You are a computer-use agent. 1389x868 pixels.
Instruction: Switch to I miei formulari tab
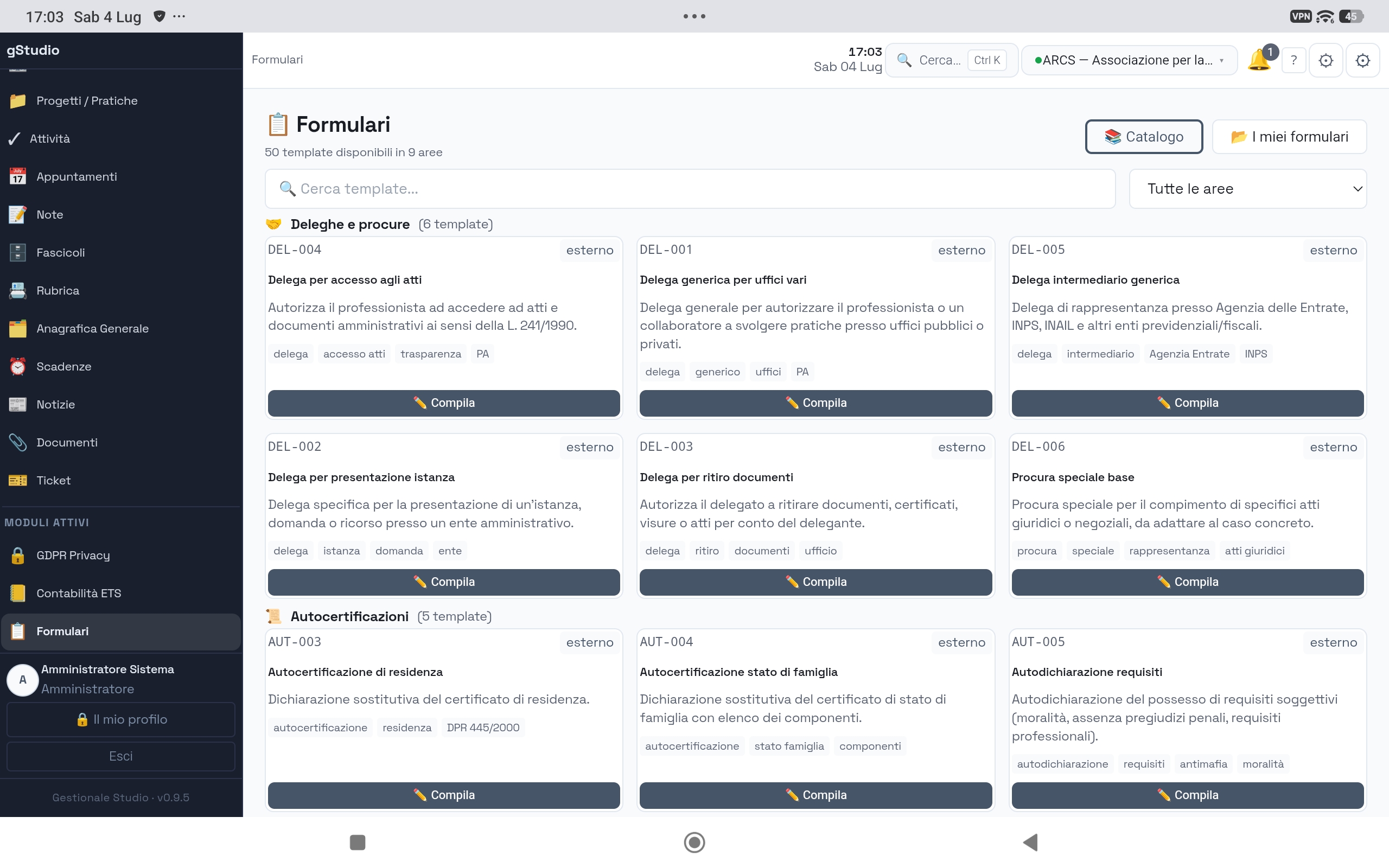click(1289, 137)
